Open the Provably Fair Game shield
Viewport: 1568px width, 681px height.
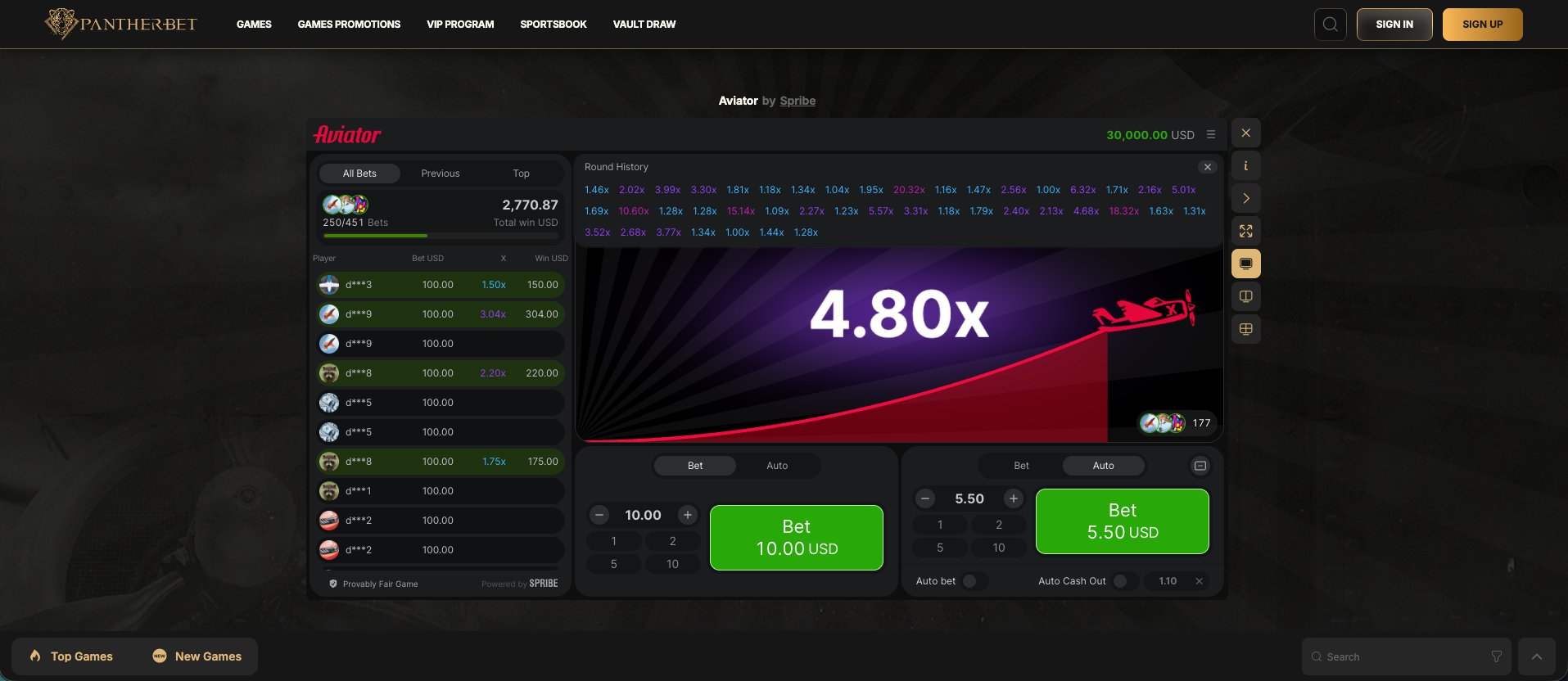coord(333,584)
